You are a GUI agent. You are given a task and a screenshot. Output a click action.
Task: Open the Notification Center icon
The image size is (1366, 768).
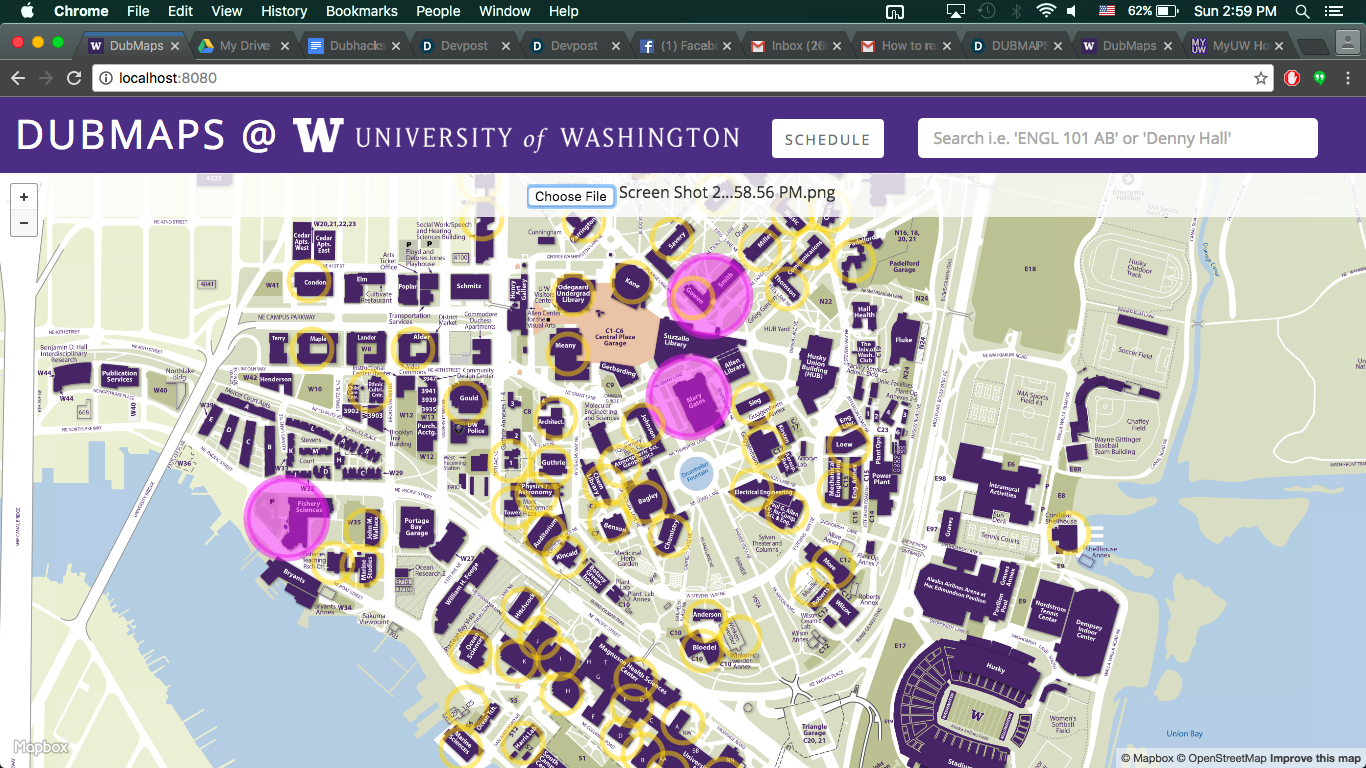click(1333, 11)
